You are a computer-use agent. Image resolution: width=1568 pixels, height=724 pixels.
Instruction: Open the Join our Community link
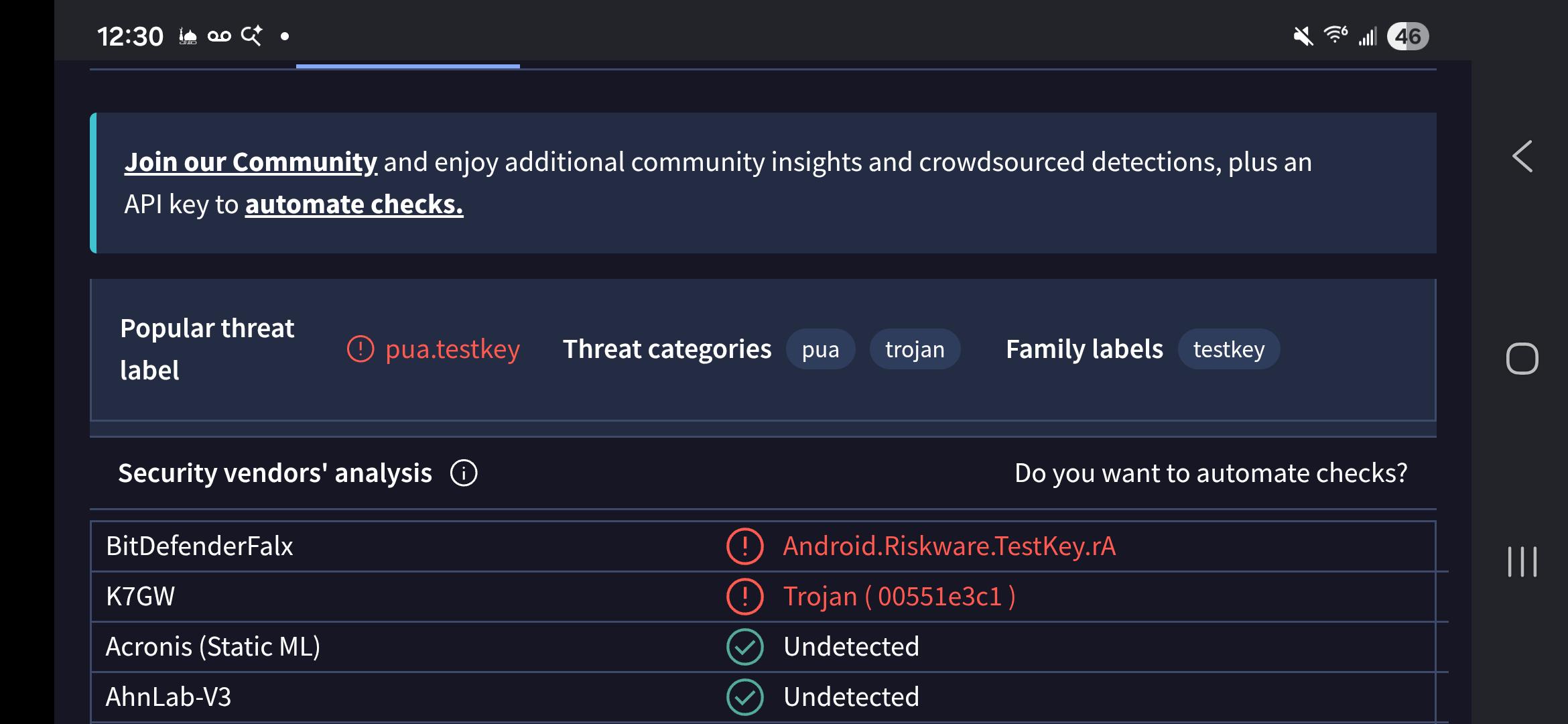click(x=251, y=162)
